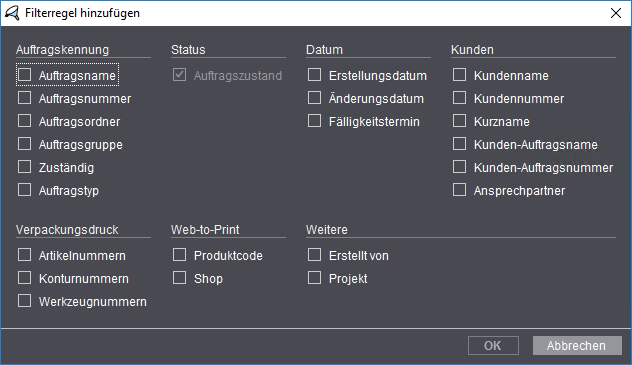632x365 pixels.
Task: Check the Auftragsgruppe option
Action: [x=25, y=143]
